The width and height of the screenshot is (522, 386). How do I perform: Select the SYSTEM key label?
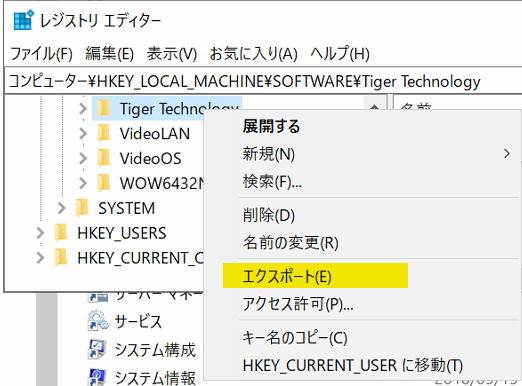tap(126, 208)
